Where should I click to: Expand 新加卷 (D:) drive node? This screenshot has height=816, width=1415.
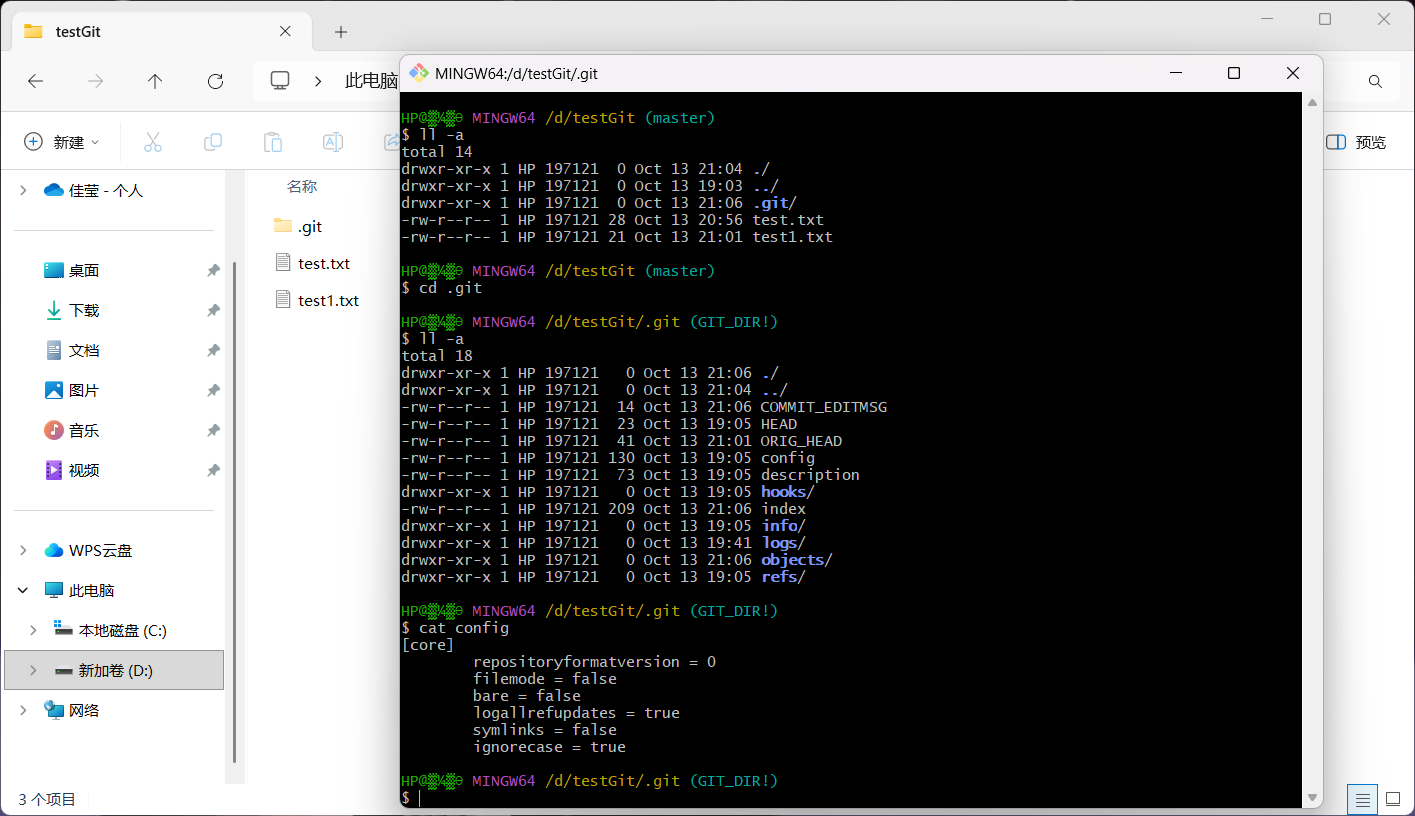tap(33, 670)
